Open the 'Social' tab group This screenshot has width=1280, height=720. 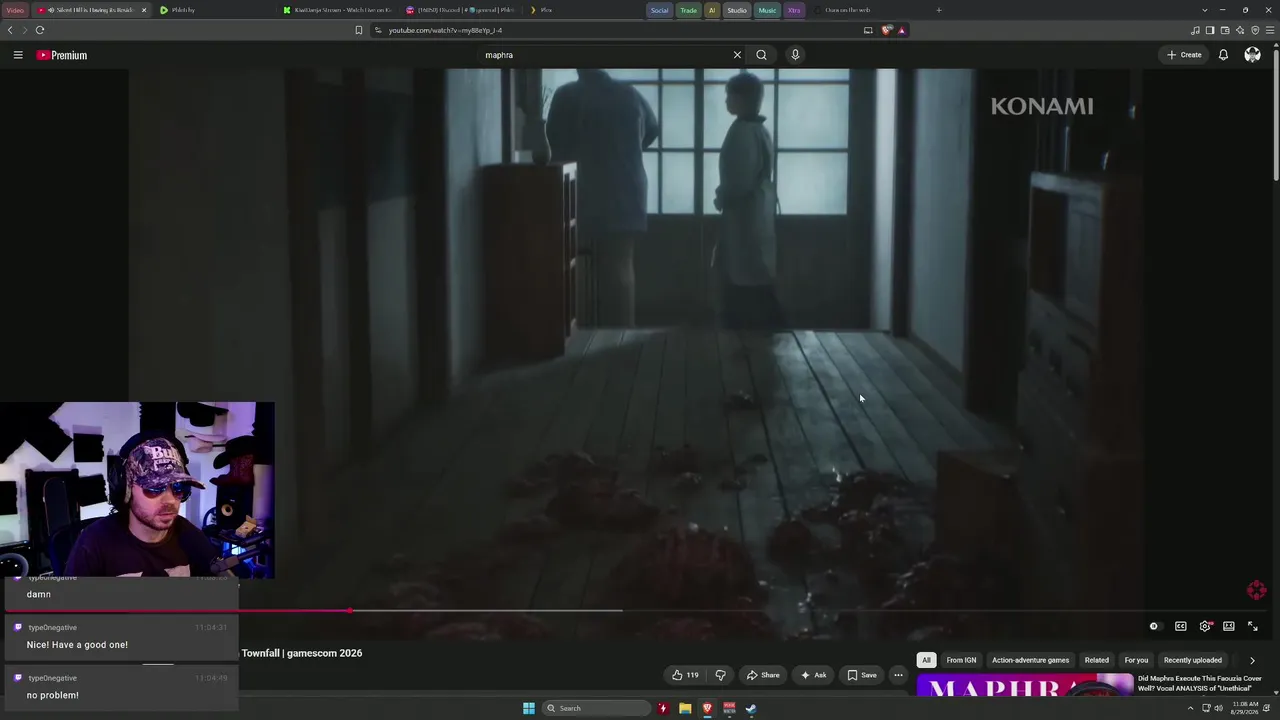(659, 10)
